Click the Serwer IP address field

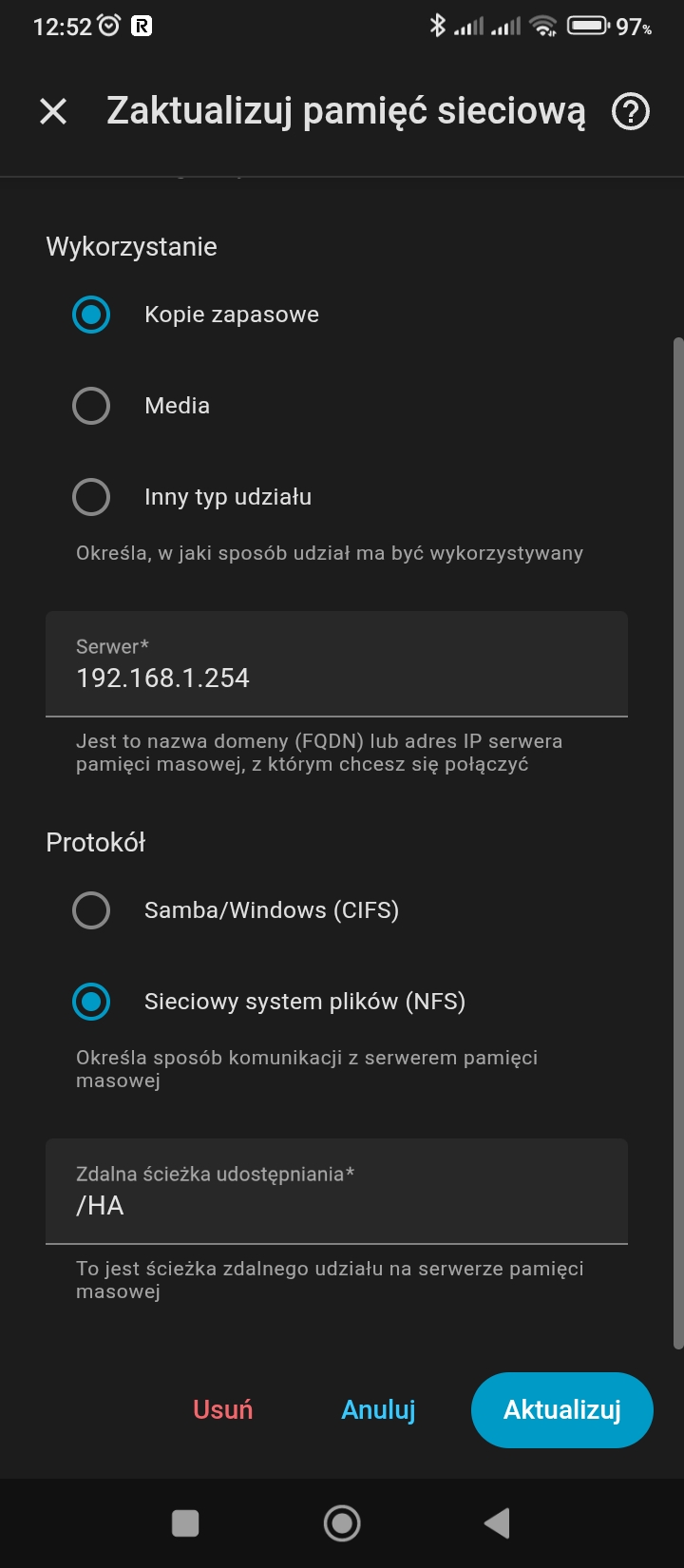tap(336, 663)
